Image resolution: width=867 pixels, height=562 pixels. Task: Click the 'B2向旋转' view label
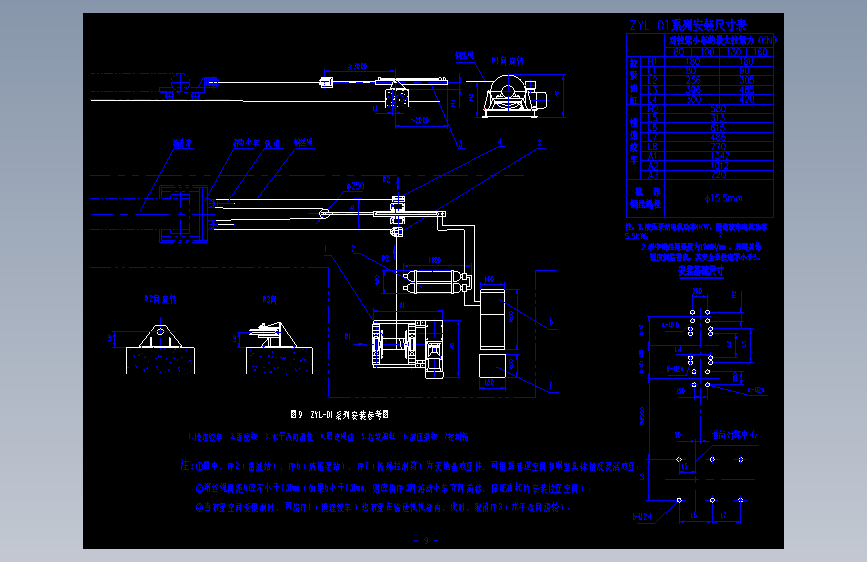click(160, 299)
